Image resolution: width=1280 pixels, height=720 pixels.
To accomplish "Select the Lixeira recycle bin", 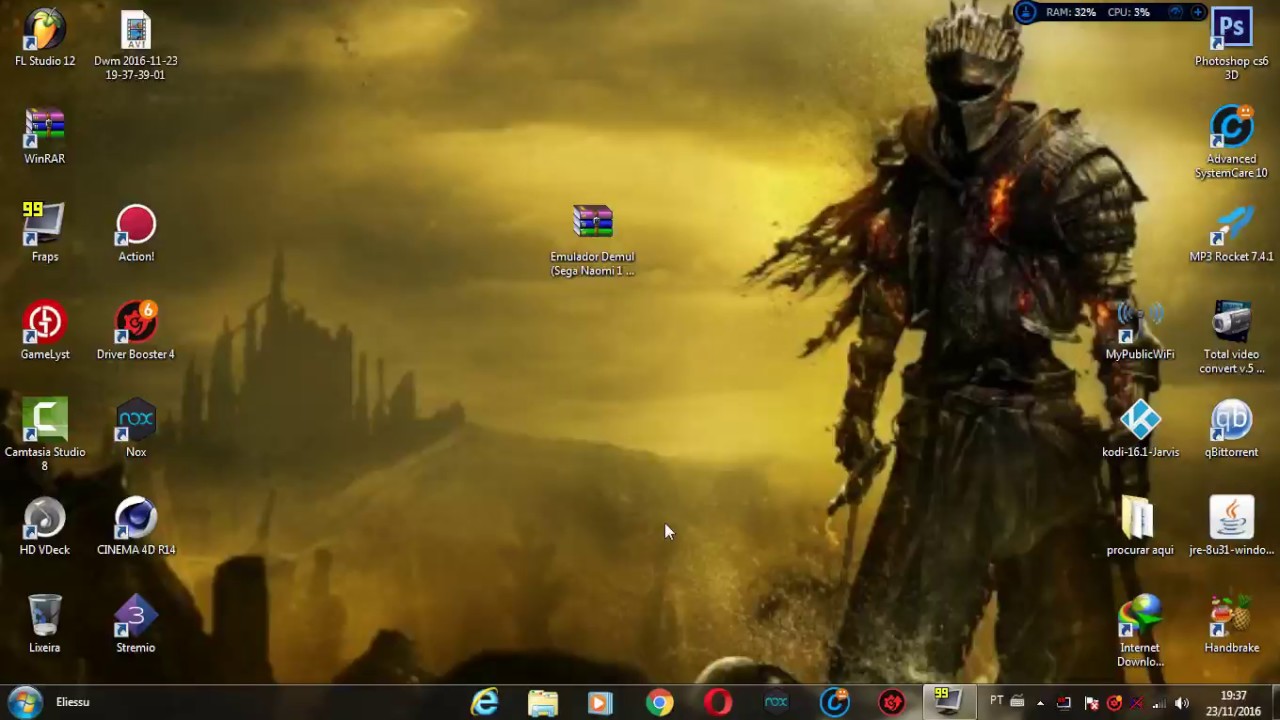I will [45, 624].
